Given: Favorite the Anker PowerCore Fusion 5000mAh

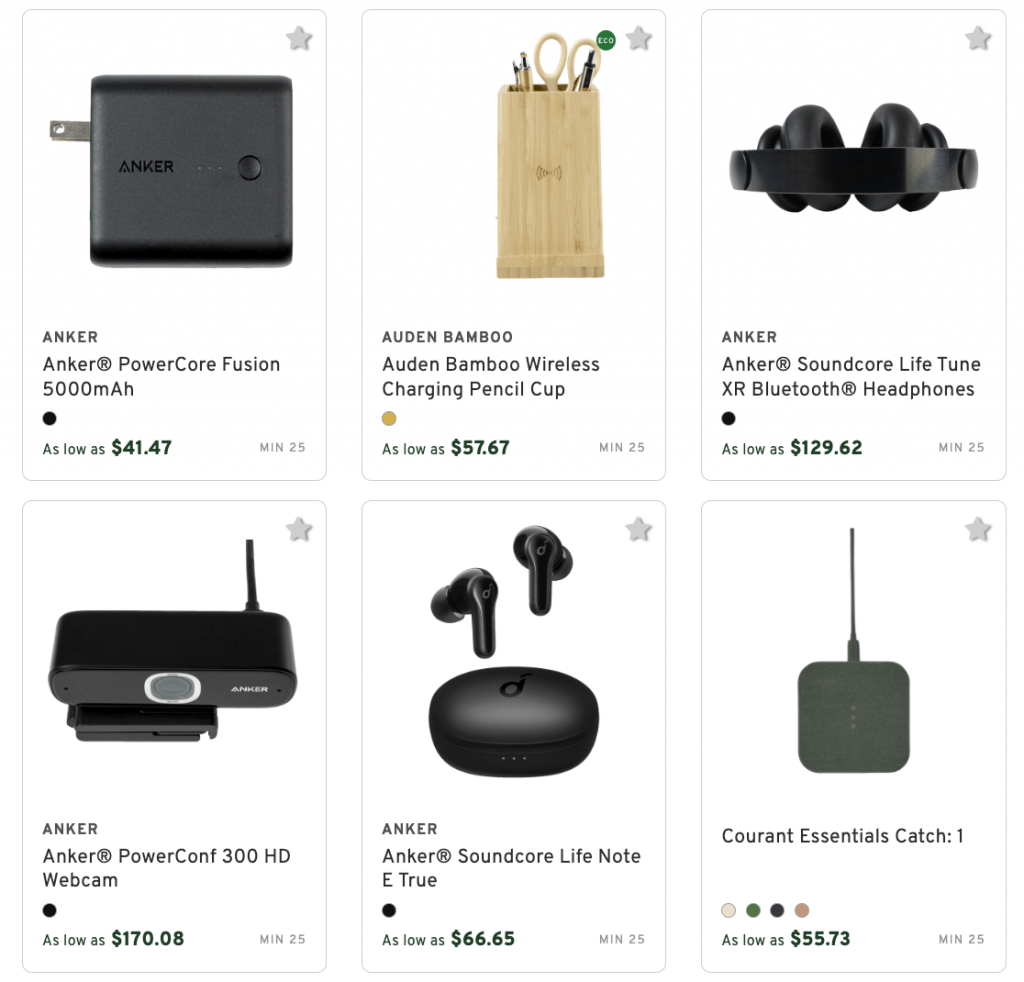Looking at the screenshot, I should (298, 38).
